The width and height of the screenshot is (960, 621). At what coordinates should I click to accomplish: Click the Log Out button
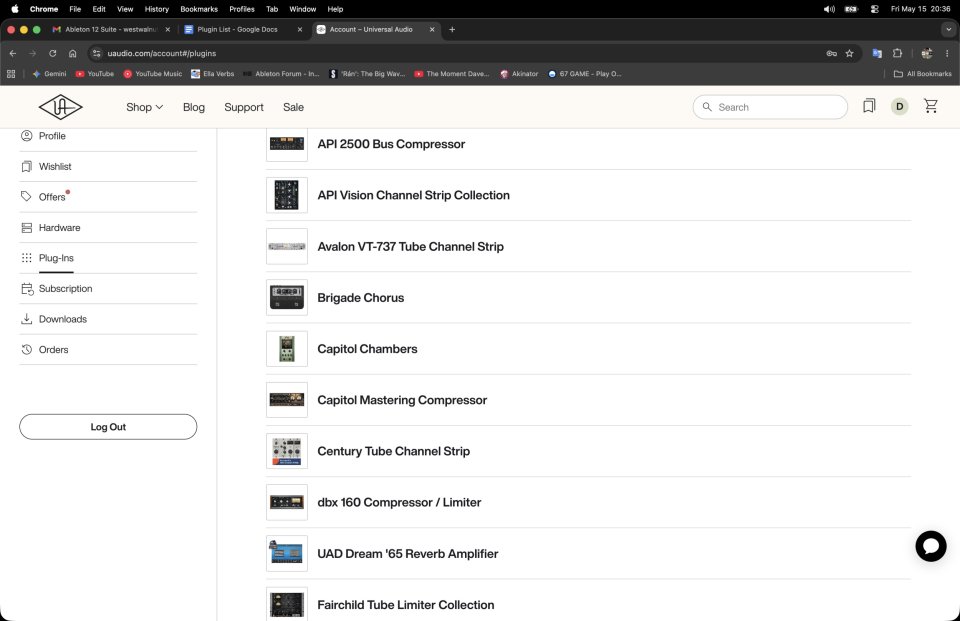[108, 427]
